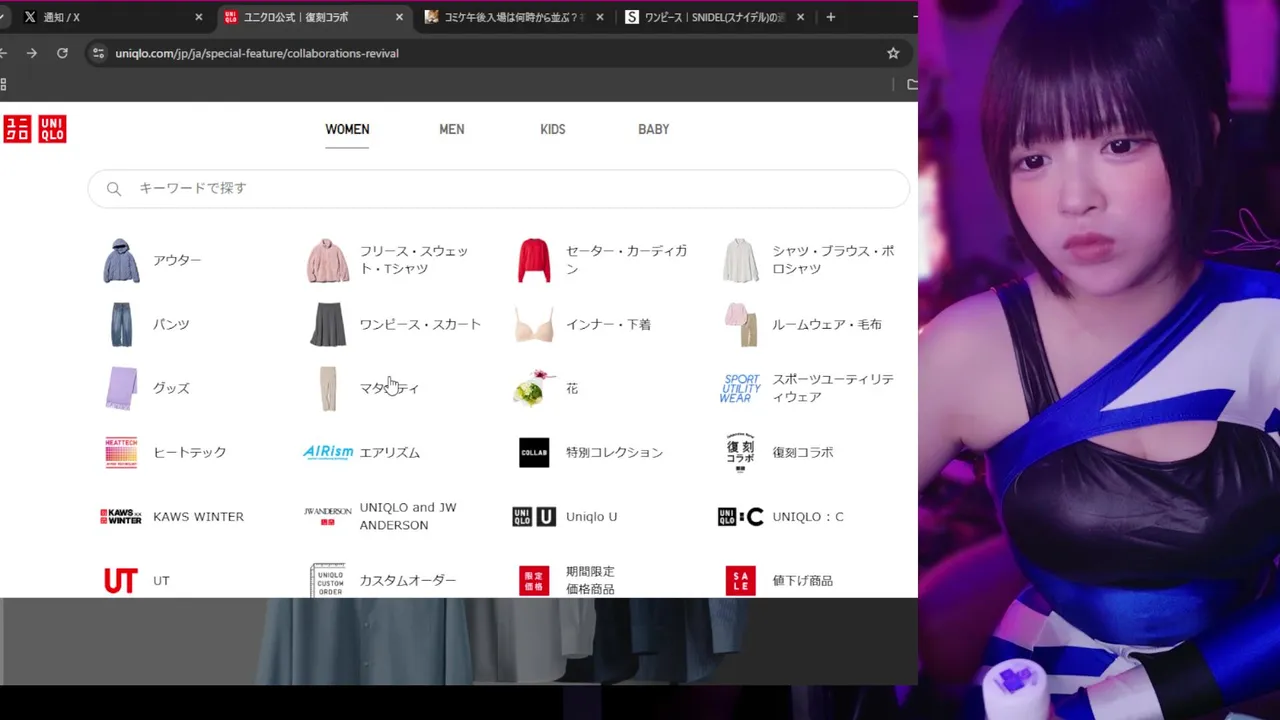1280x720 pixels.
Task: Click the 復刻コラボ logo icon
Action: (741, 452)
